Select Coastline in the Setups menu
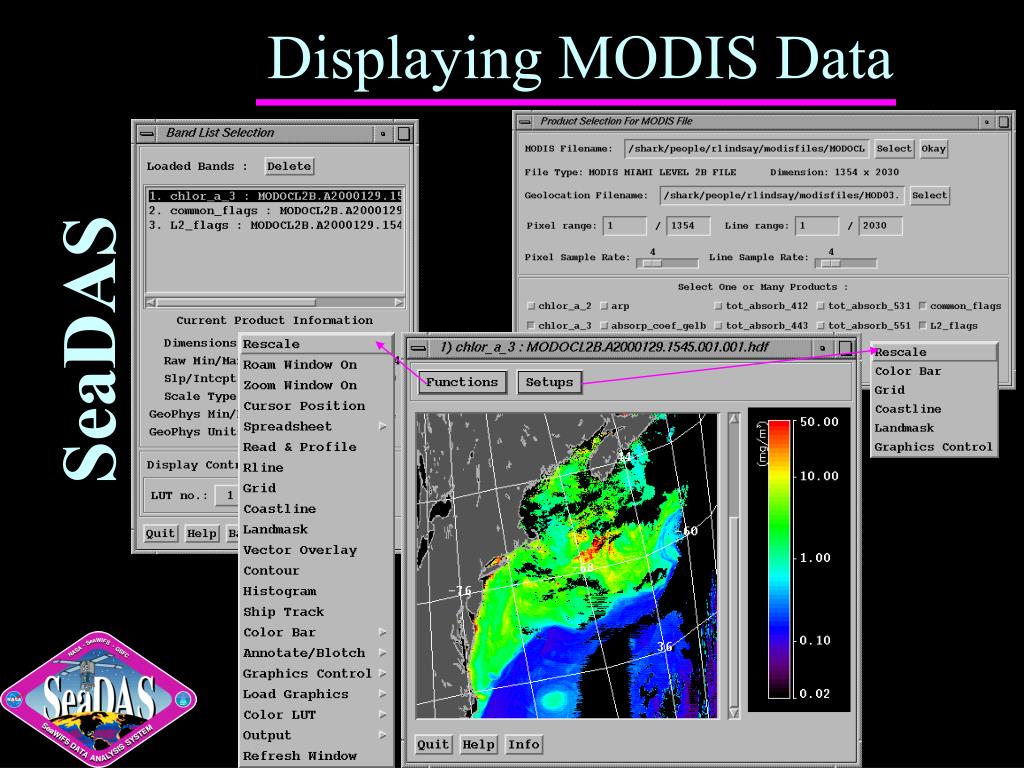The image size is (1024, 768). click(907, 409)
